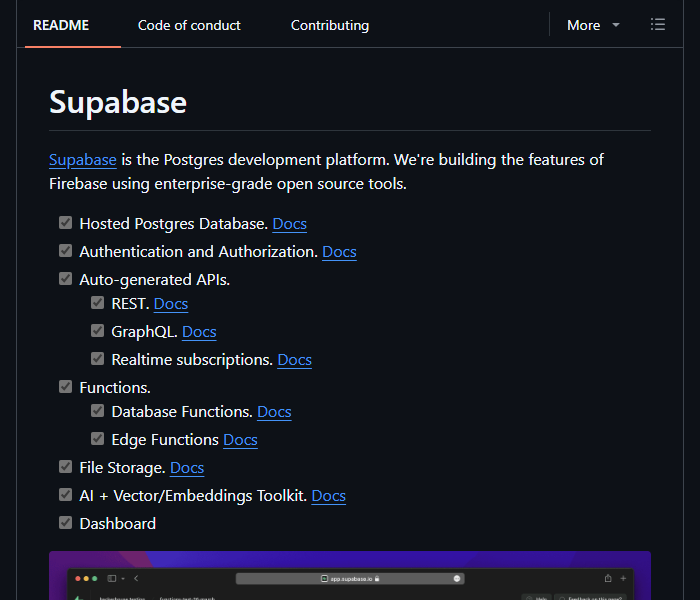Toggle the Auto-generated APIs checkbox
The image size is (700, 600).
(x=66, y=279)
